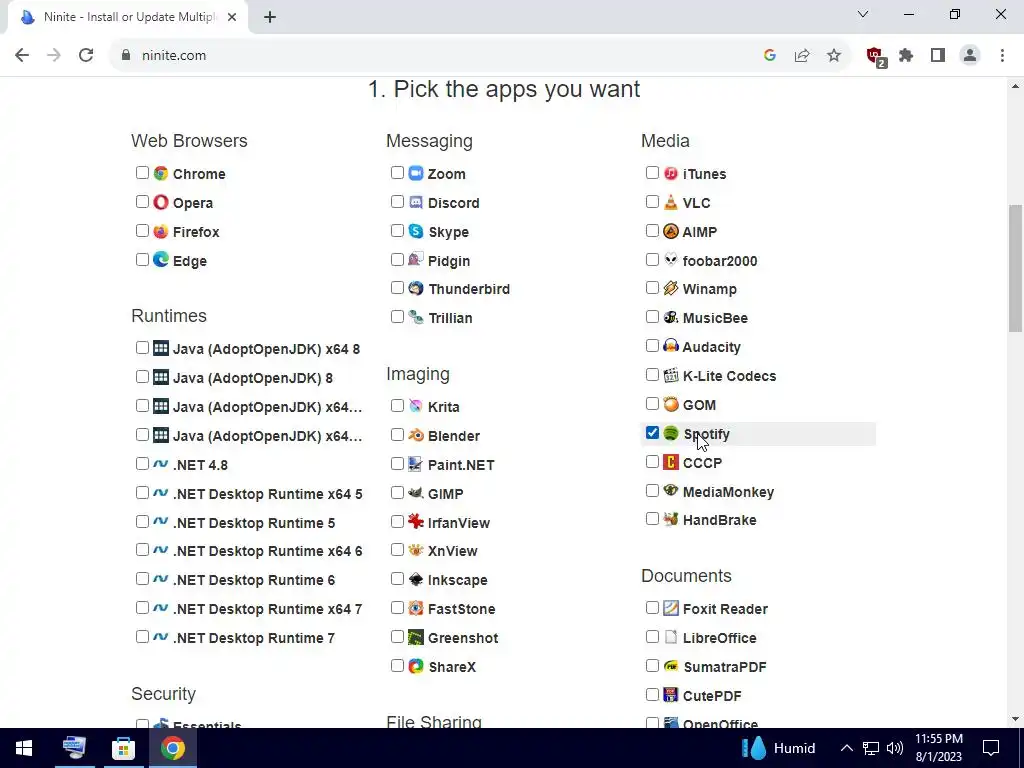
Task: Check the Paint.NET checkbox
Action: pos(397,464)
